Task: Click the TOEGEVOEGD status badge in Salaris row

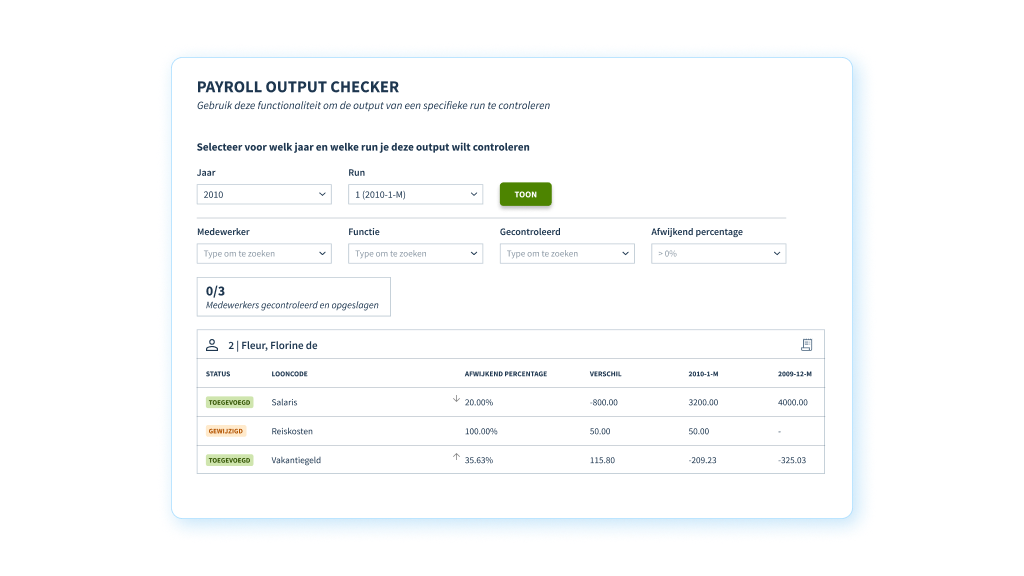Action: pyautogui.click(x=229, y=402)
